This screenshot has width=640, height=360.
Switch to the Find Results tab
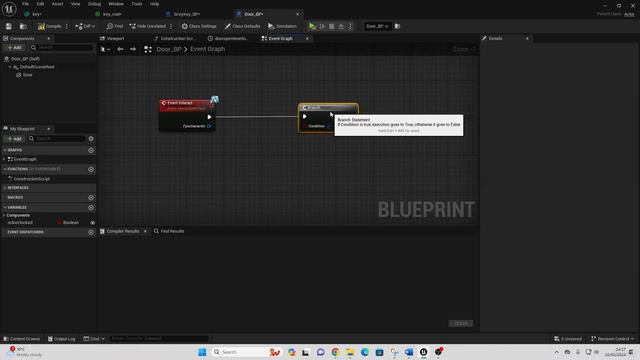click(x=169, y=231)
